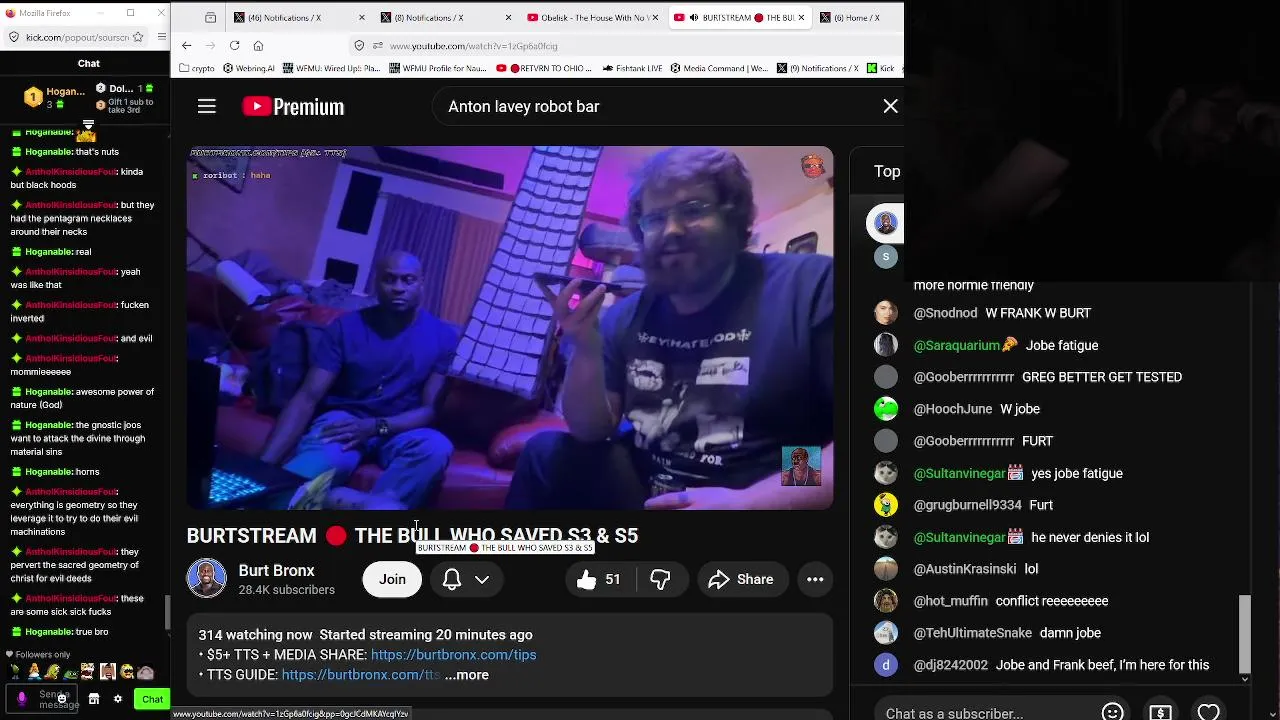Open Kick chat emoji picker
The width and height of the screenshot is (1280, 720).
click(62, 698)
